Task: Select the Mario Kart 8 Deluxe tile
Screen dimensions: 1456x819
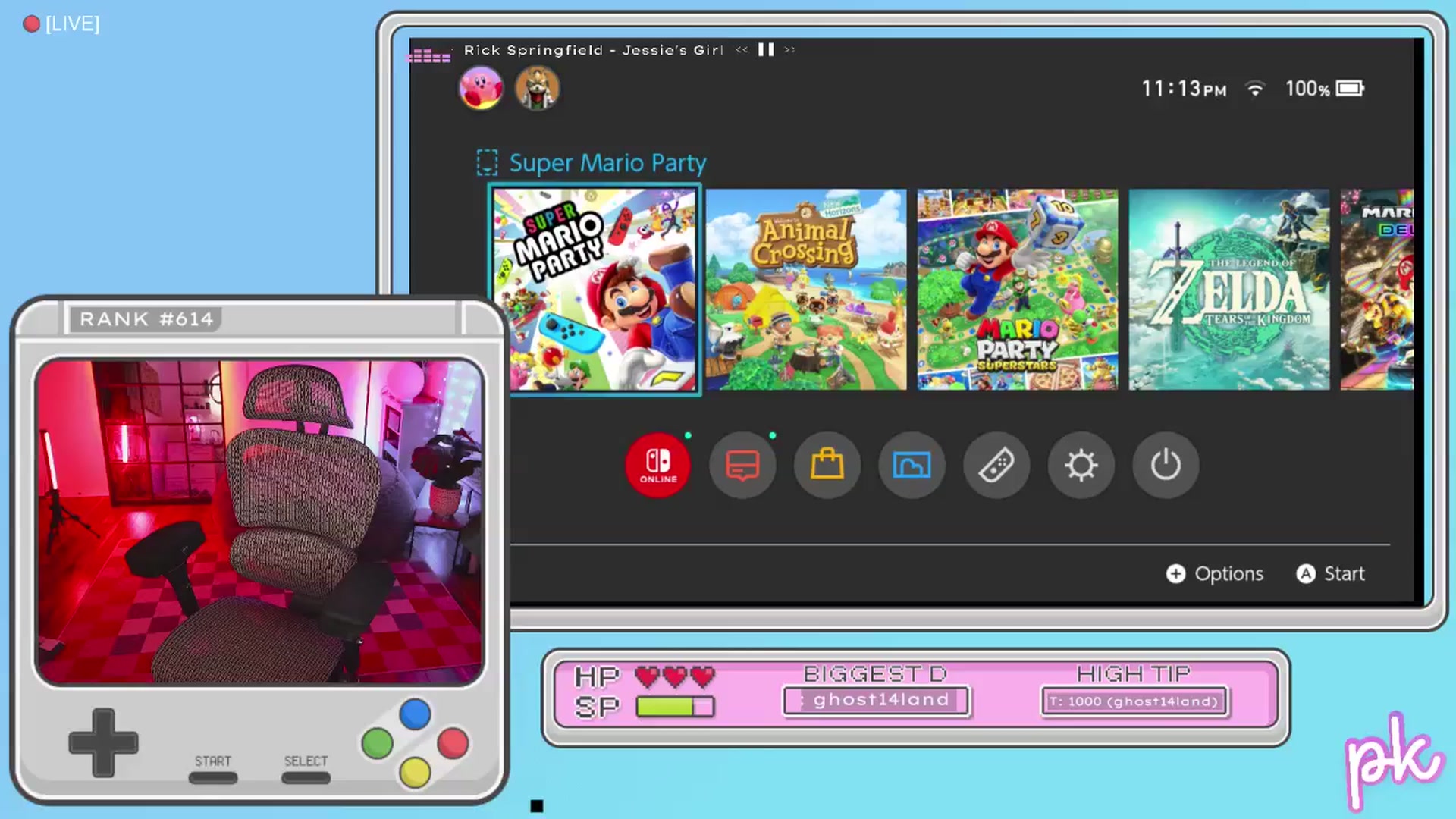Action: click(x=1377, y=289)
